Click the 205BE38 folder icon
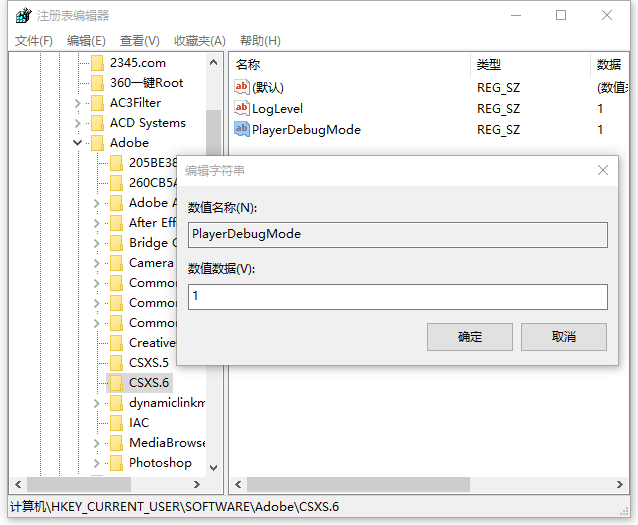Viewport: 638px width, 525px height. (116, 163)
